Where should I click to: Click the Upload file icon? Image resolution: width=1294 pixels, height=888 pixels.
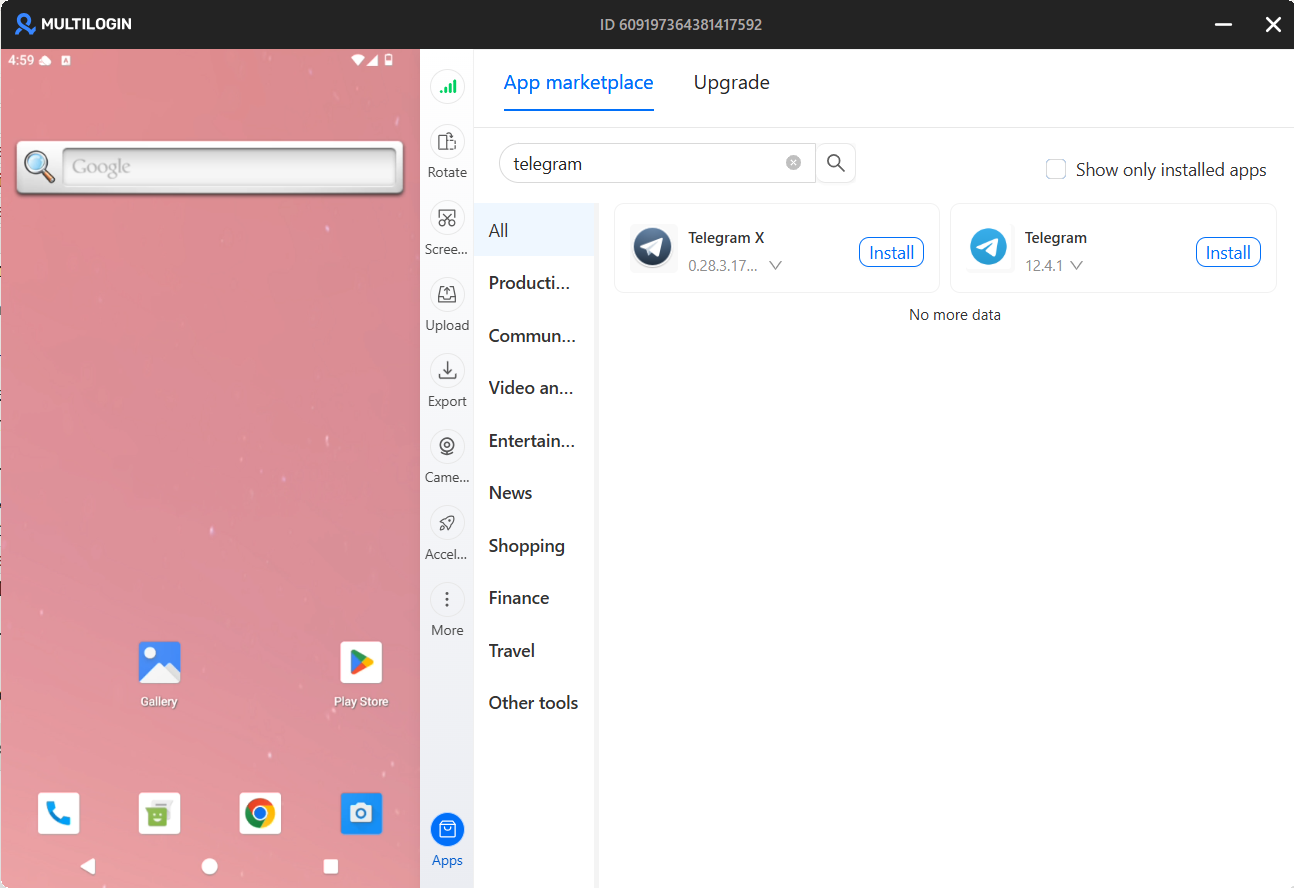click(447, 294)
